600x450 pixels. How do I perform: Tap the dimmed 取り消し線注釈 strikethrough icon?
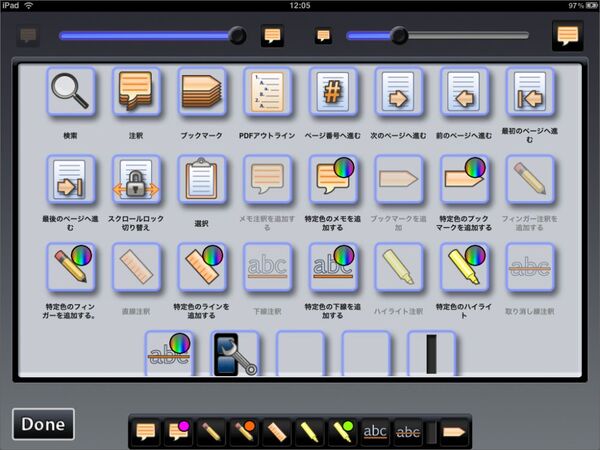coord(530,267)
